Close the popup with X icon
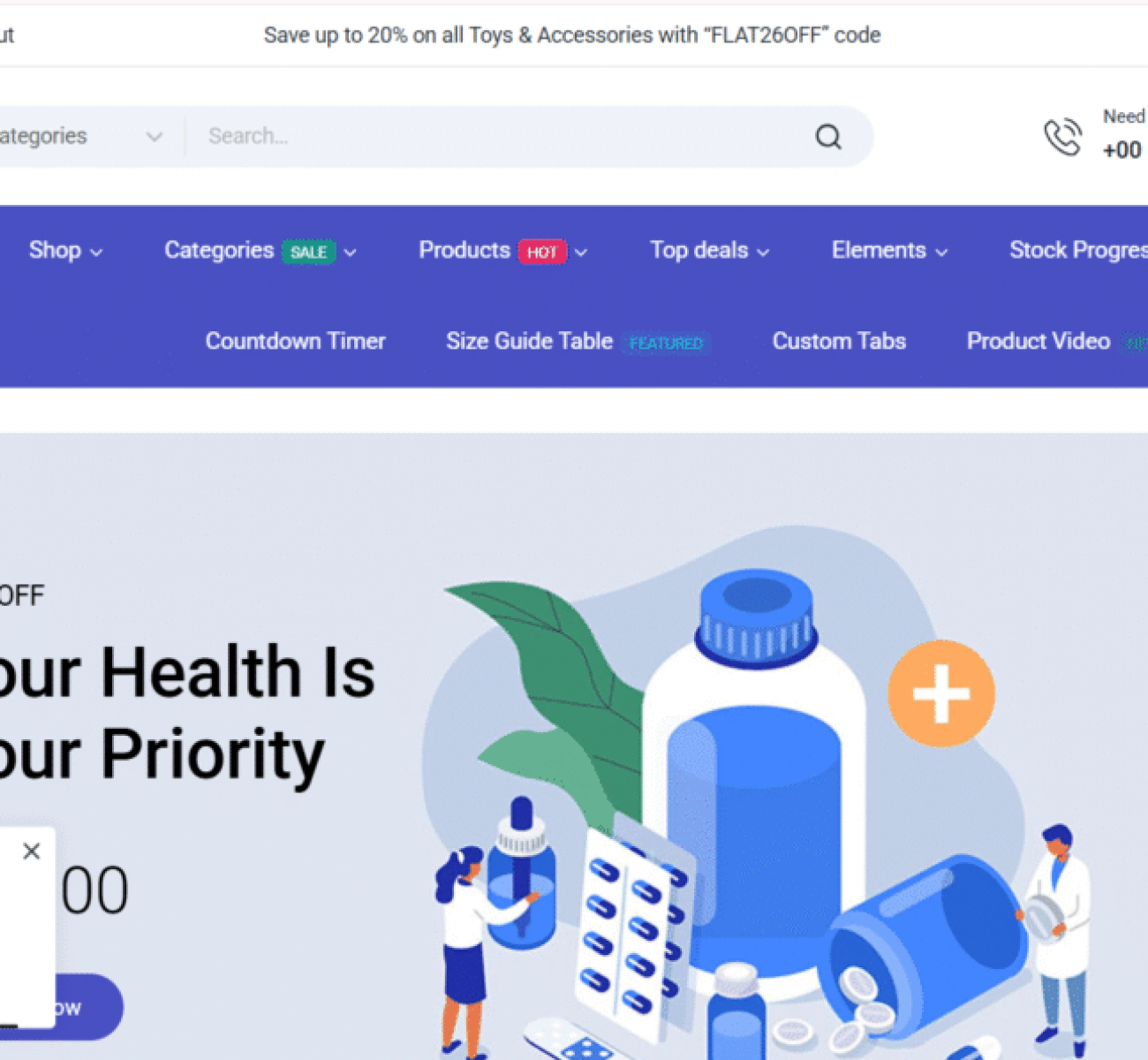This screenshot has width=1148, height=1060. tap(32, 851)
